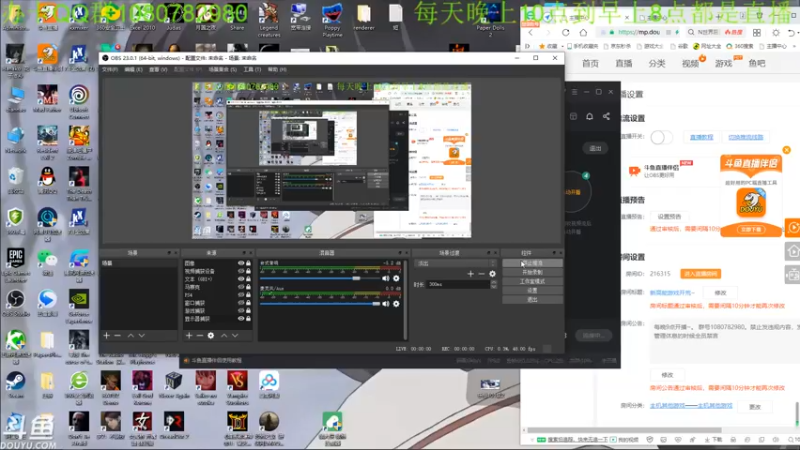This screenshot has width=800, height=450.
Task: Move the scene up in the Scenes panel
Action: [x=131, y=335]
